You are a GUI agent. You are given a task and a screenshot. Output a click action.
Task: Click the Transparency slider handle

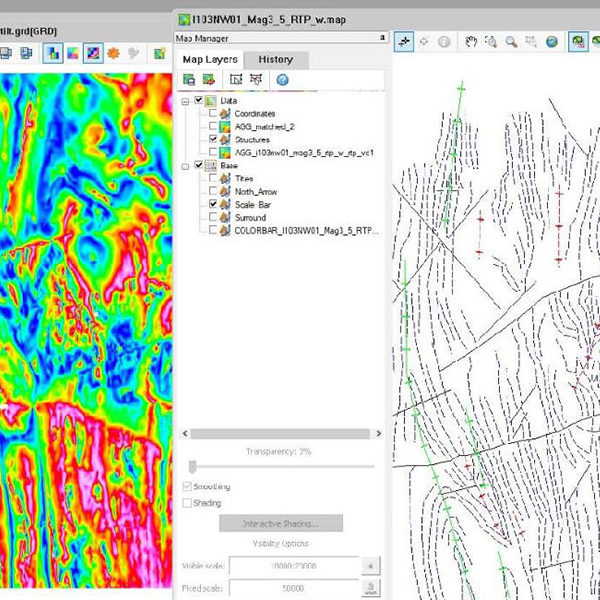(x=191, y=466)
